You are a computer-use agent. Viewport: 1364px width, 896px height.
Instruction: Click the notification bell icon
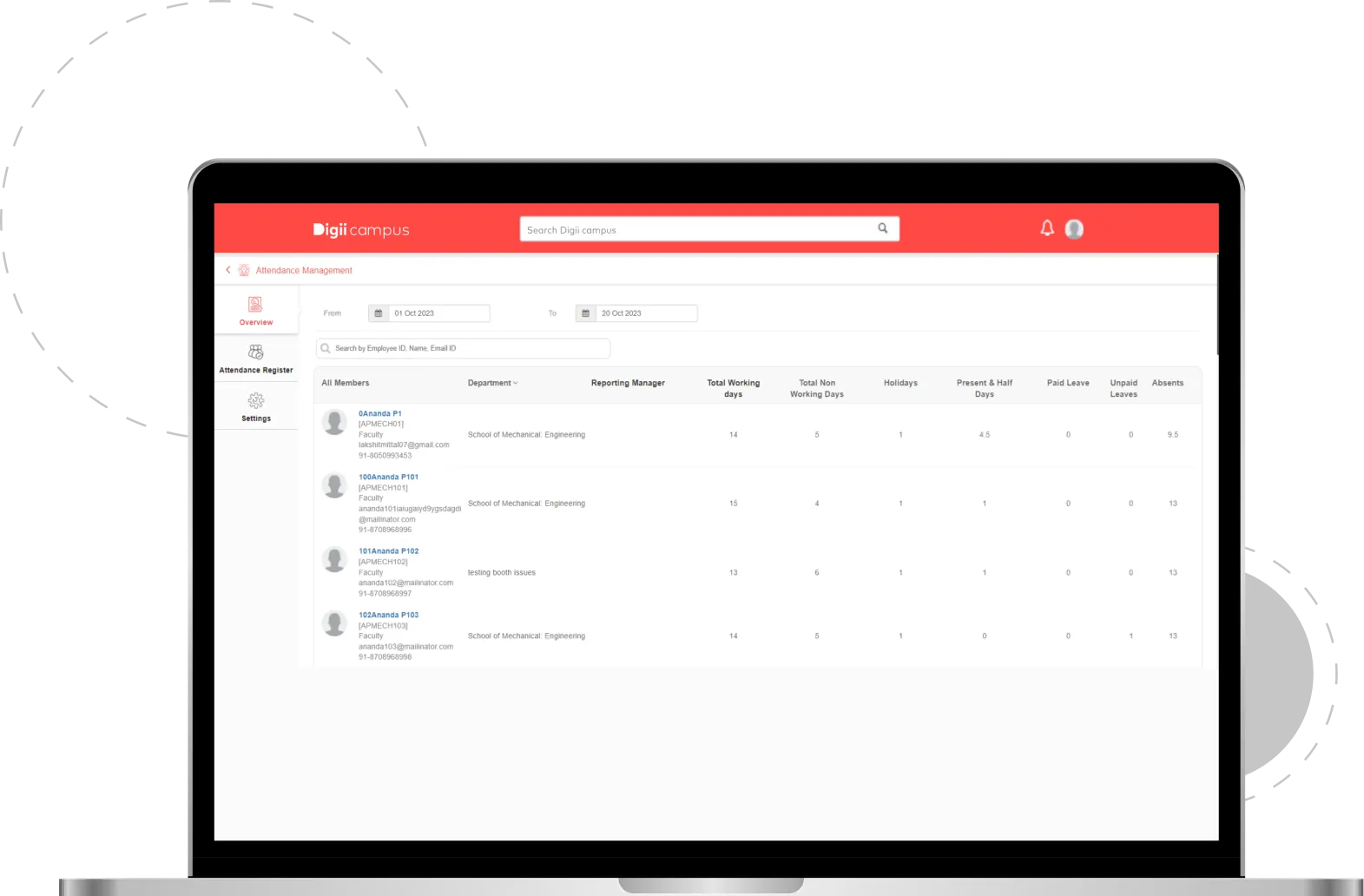(x=1047, y=228)
